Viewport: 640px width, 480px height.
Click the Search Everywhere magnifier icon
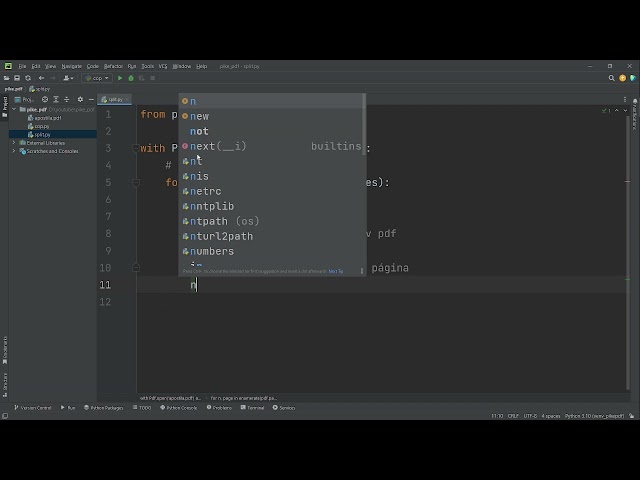(611, 78)
